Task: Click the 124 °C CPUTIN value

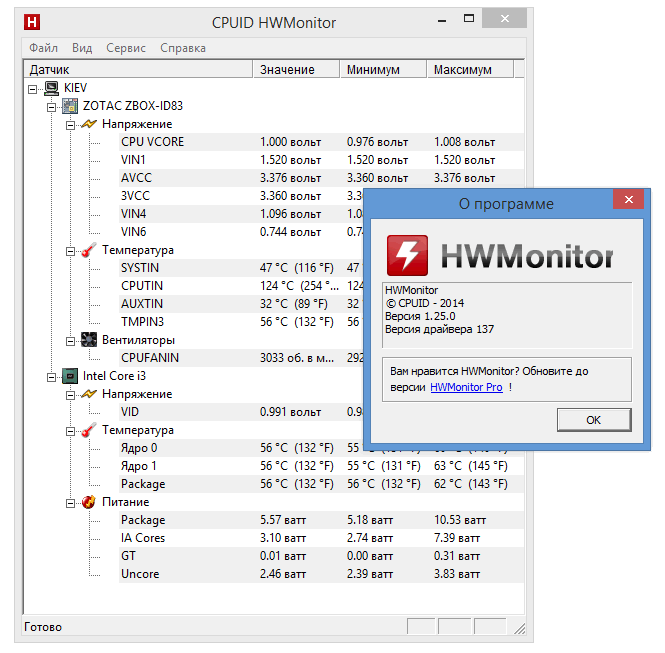Action: [299, 286]
